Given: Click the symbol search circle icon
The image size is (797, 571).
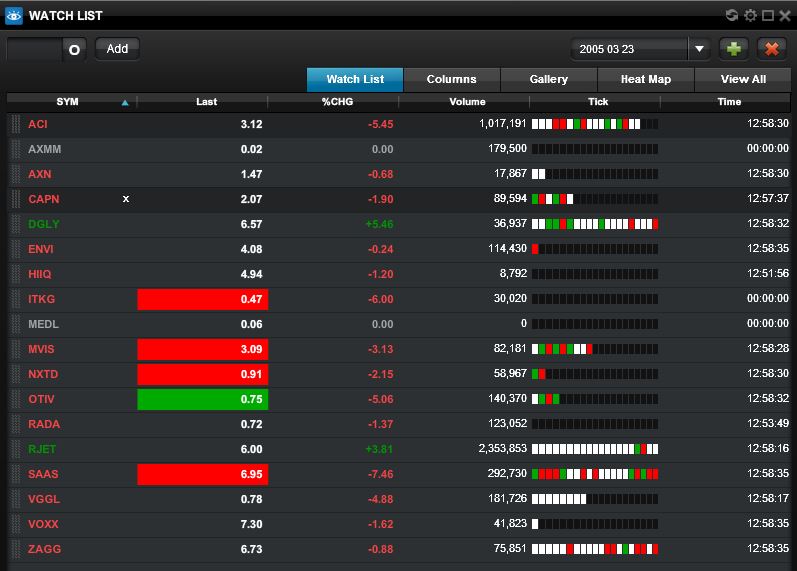Looking at the screenshot, I should pos(74,49).
